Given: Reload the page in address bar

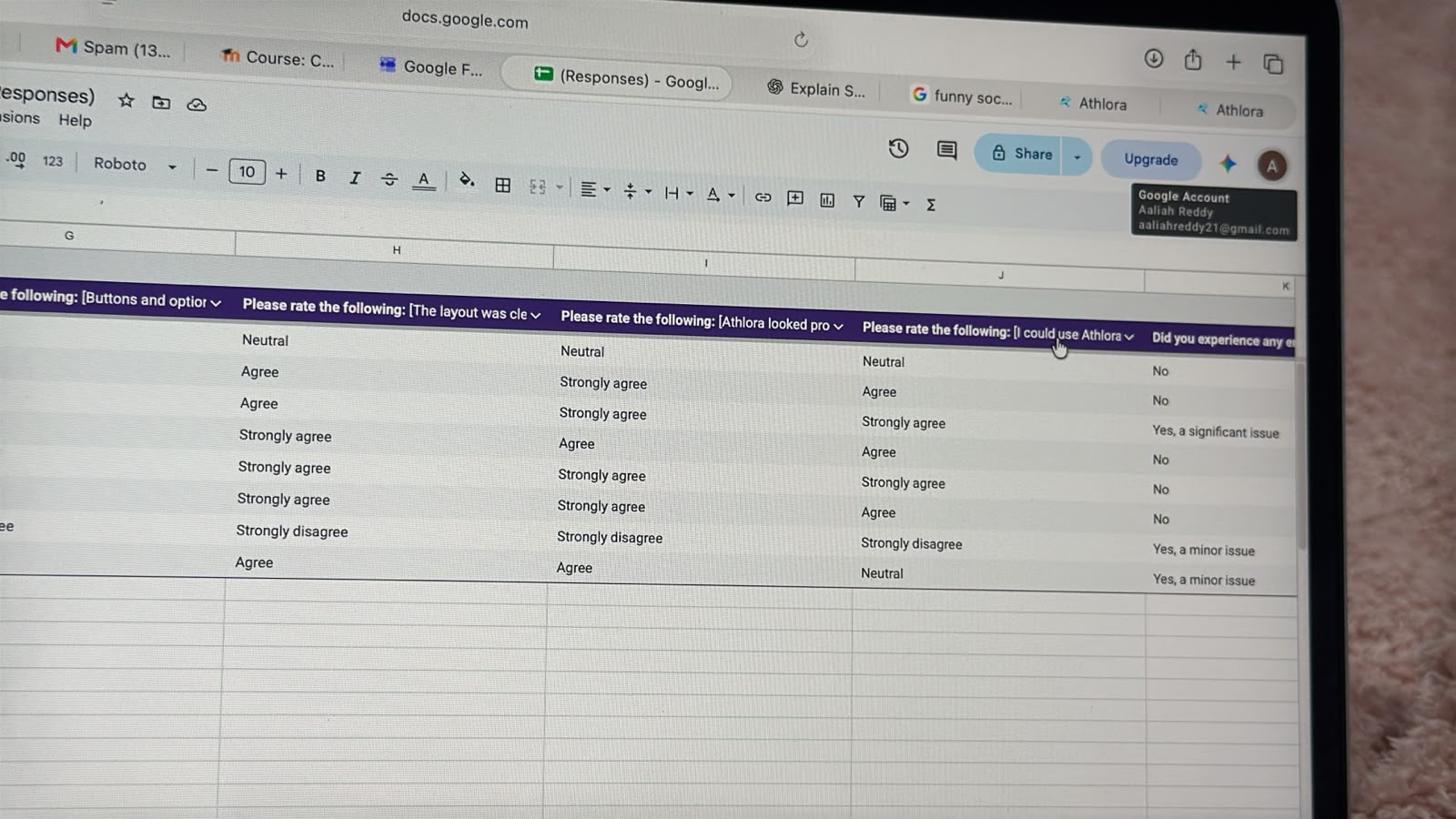Looking at the screenshot, I should [801, 39].
